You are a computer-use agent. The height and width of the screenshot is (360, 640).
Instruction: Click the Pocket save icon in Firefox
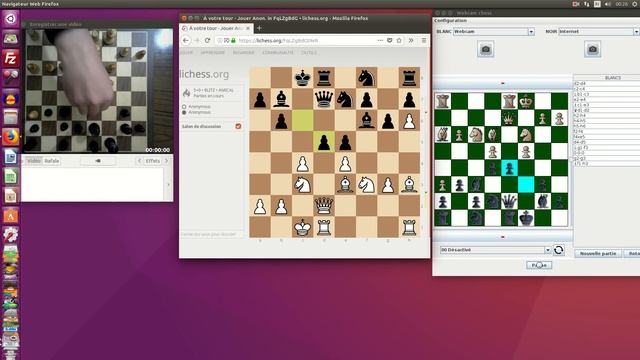(389, 40)
